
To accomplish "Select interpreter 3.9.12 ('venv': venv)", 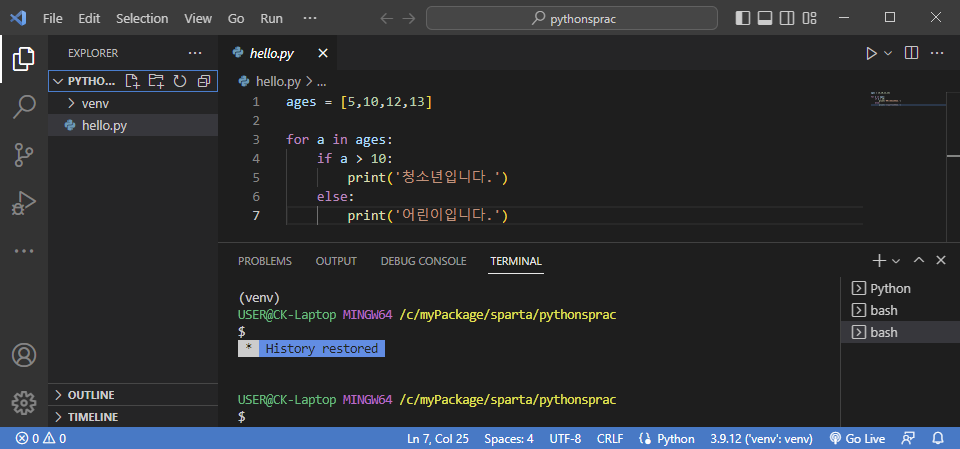I will point(761,439).
